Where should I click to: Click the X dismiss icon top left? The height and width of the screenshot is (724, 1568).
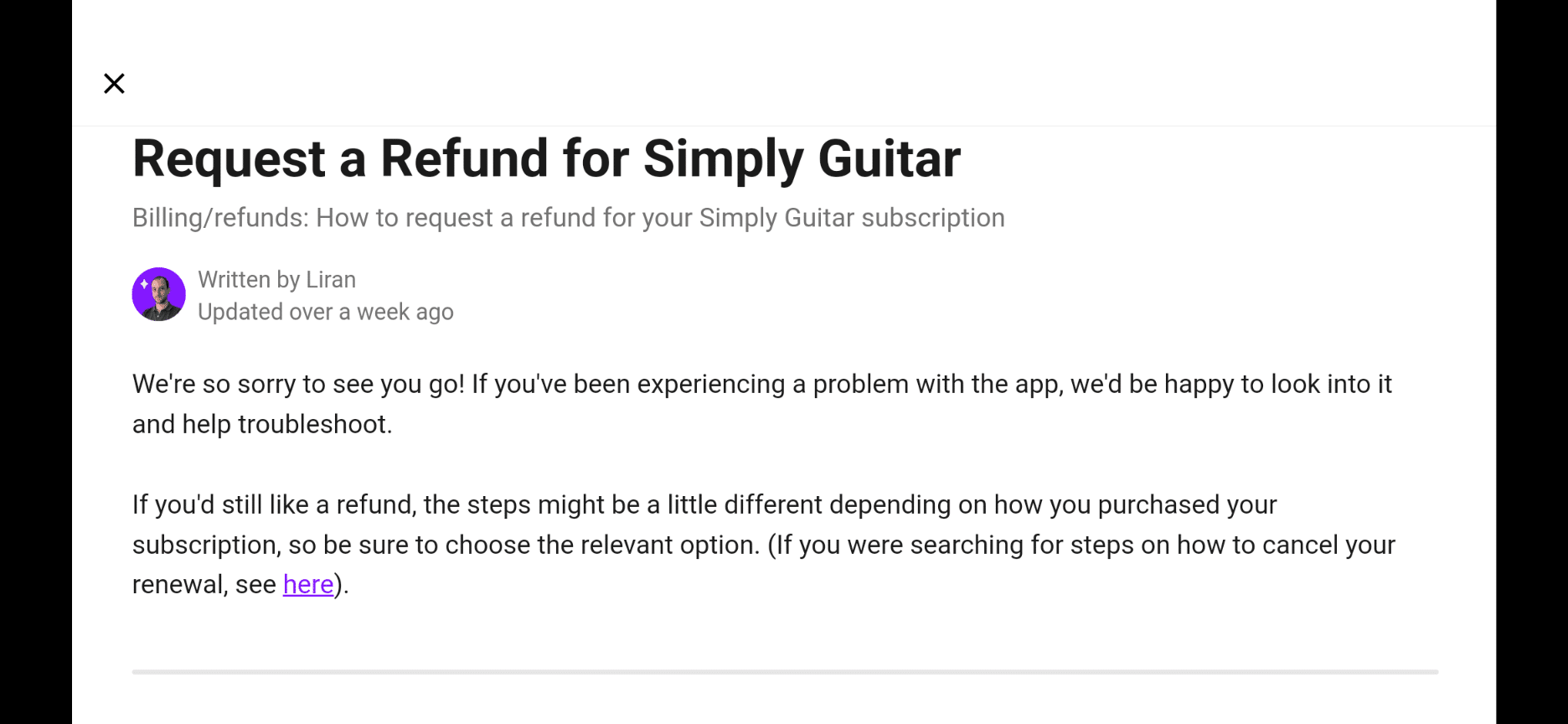(x=114, y=83)
